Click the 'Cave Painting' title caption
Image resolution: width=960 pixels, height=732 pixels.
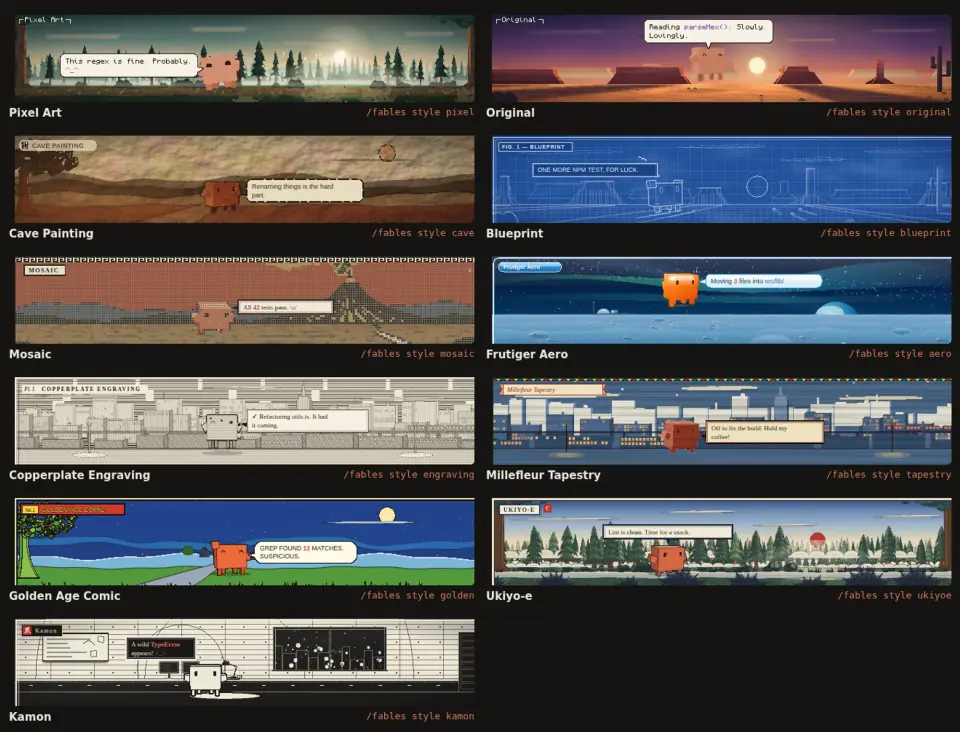(51, 233)
